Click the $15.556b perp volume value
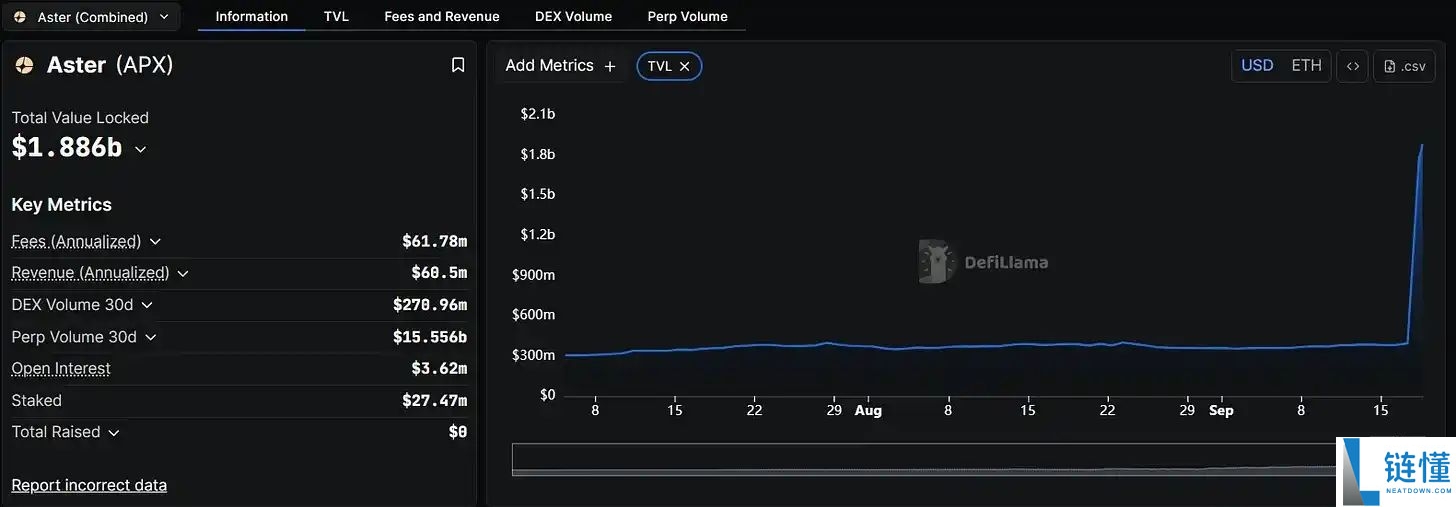The height and width of the screenshot is (507, 1456). pos(430,337)
